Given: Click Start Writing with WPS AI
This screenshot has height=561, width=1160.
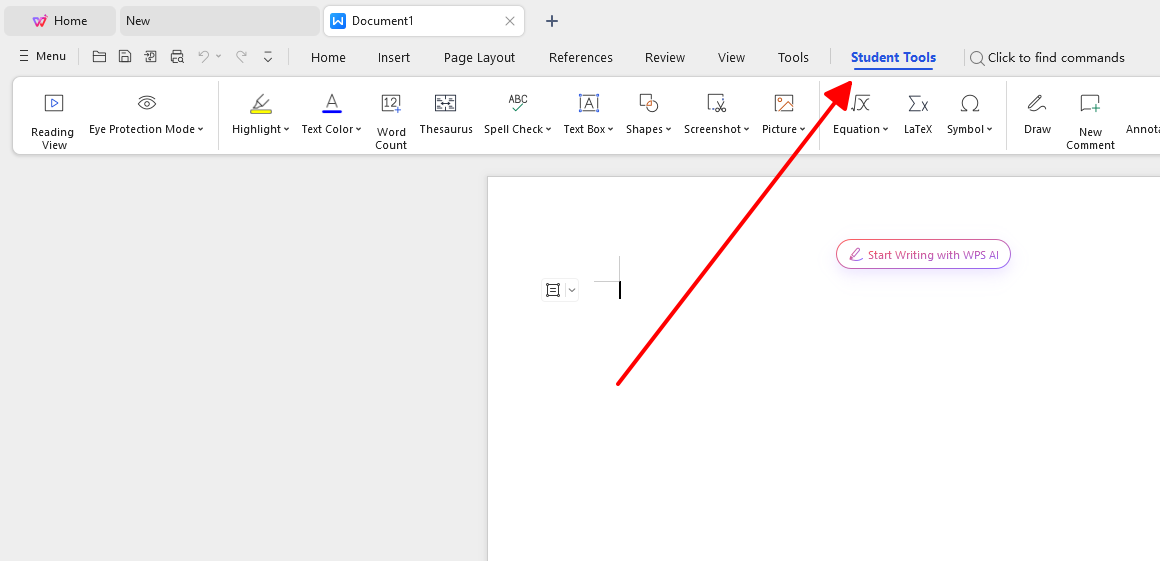Looking at the screenshot, I should coord(923,255).
